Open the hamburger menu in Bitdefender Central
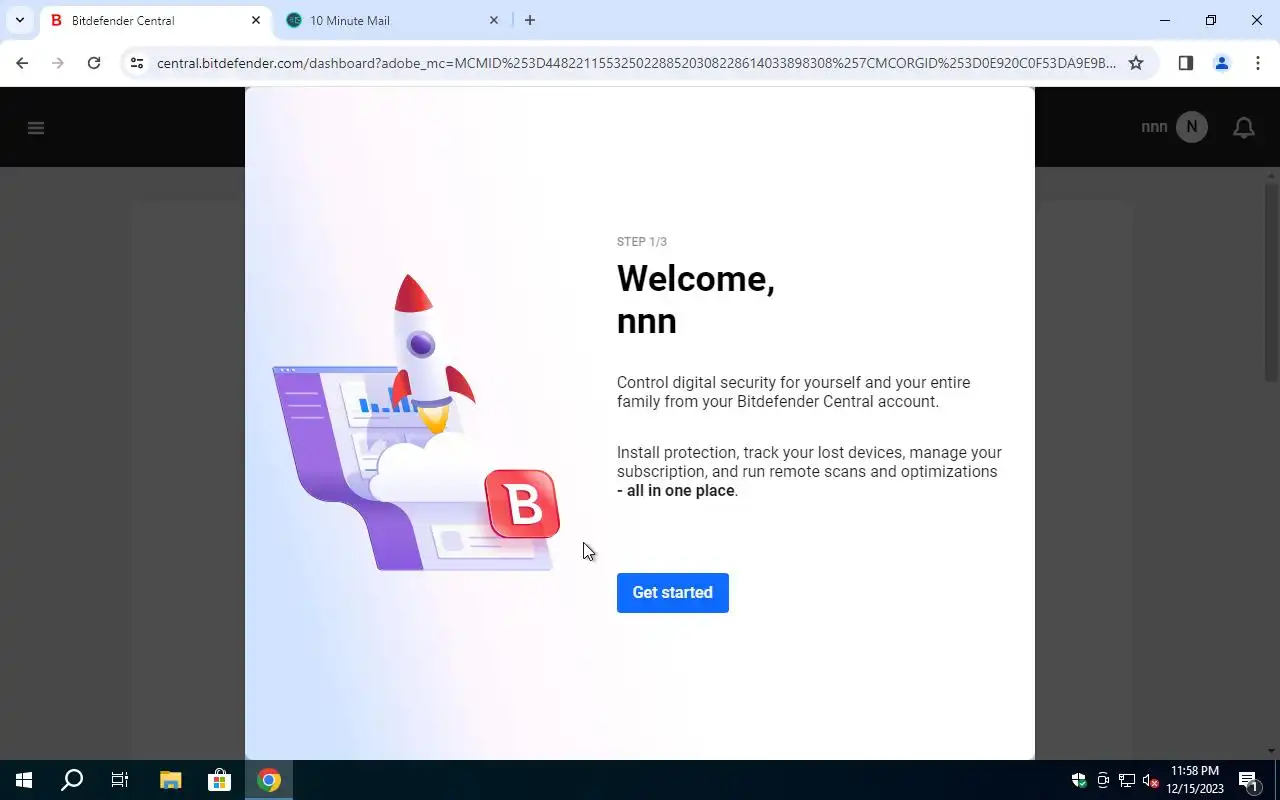Image resolution: width=1280 pixels, height=800 pixels. pyautogui.click(x=36, y=127)
